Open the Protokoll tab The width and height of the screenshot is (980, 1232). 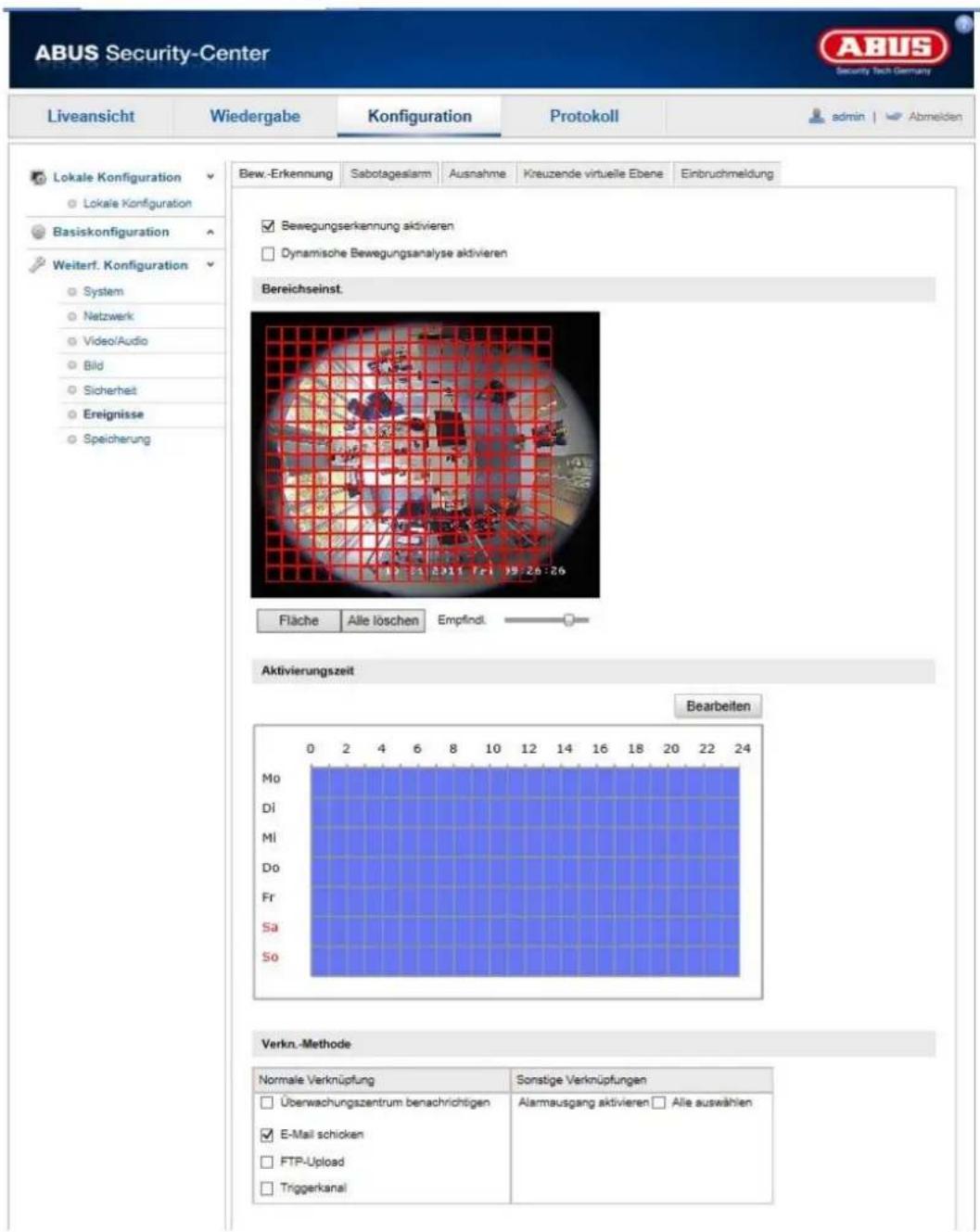tap(584, 116)
